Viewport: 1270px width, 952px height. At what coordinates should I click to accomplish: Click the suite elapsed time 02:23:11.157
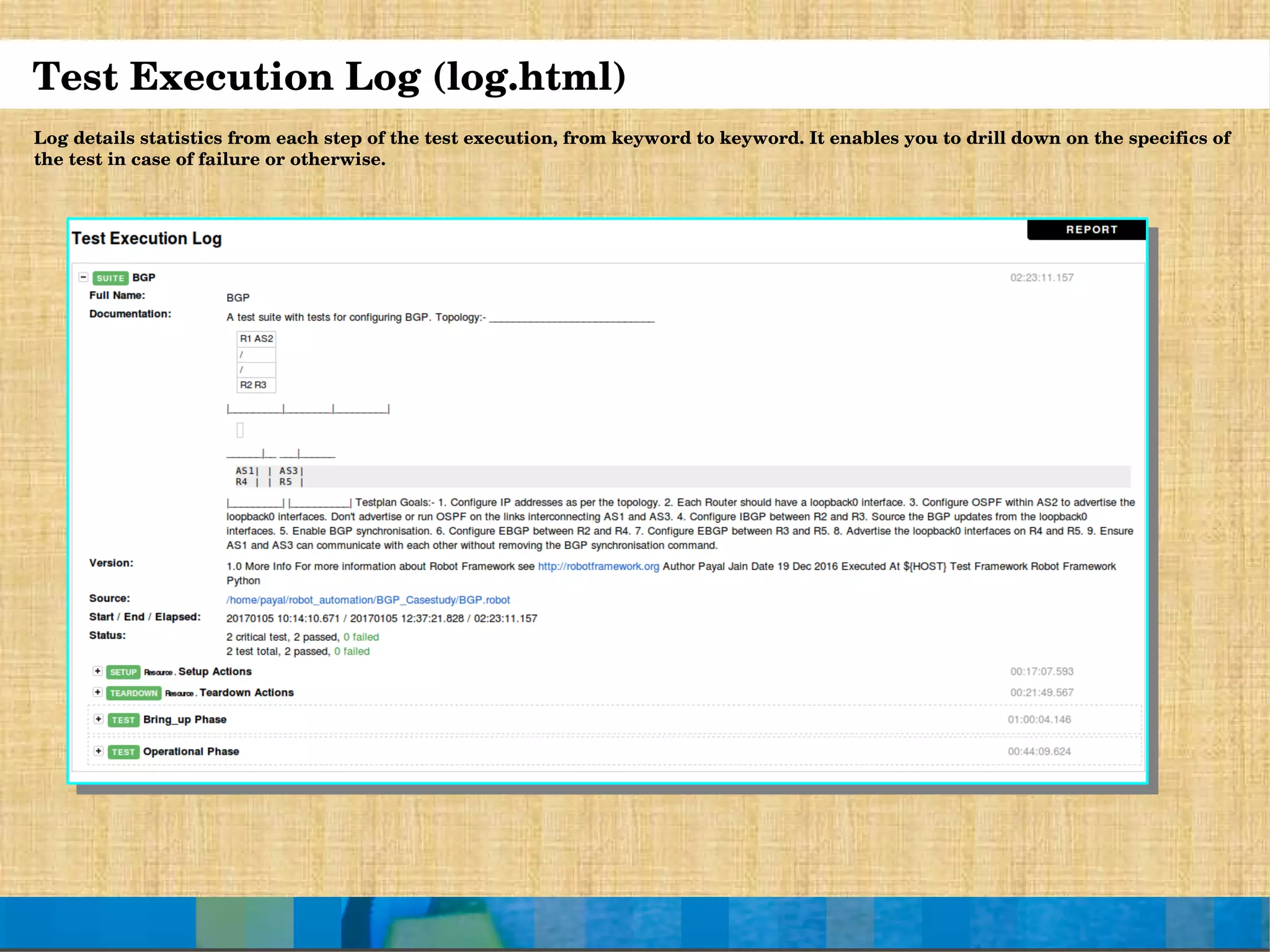[1041, 278]
